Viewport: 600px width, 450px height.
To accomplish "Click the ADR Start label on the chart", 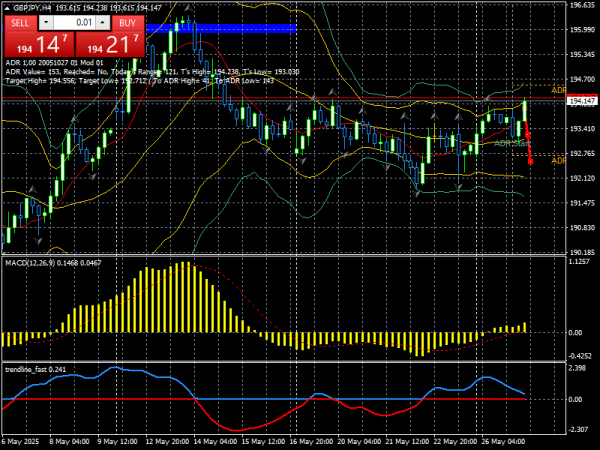I will point(512,143).
